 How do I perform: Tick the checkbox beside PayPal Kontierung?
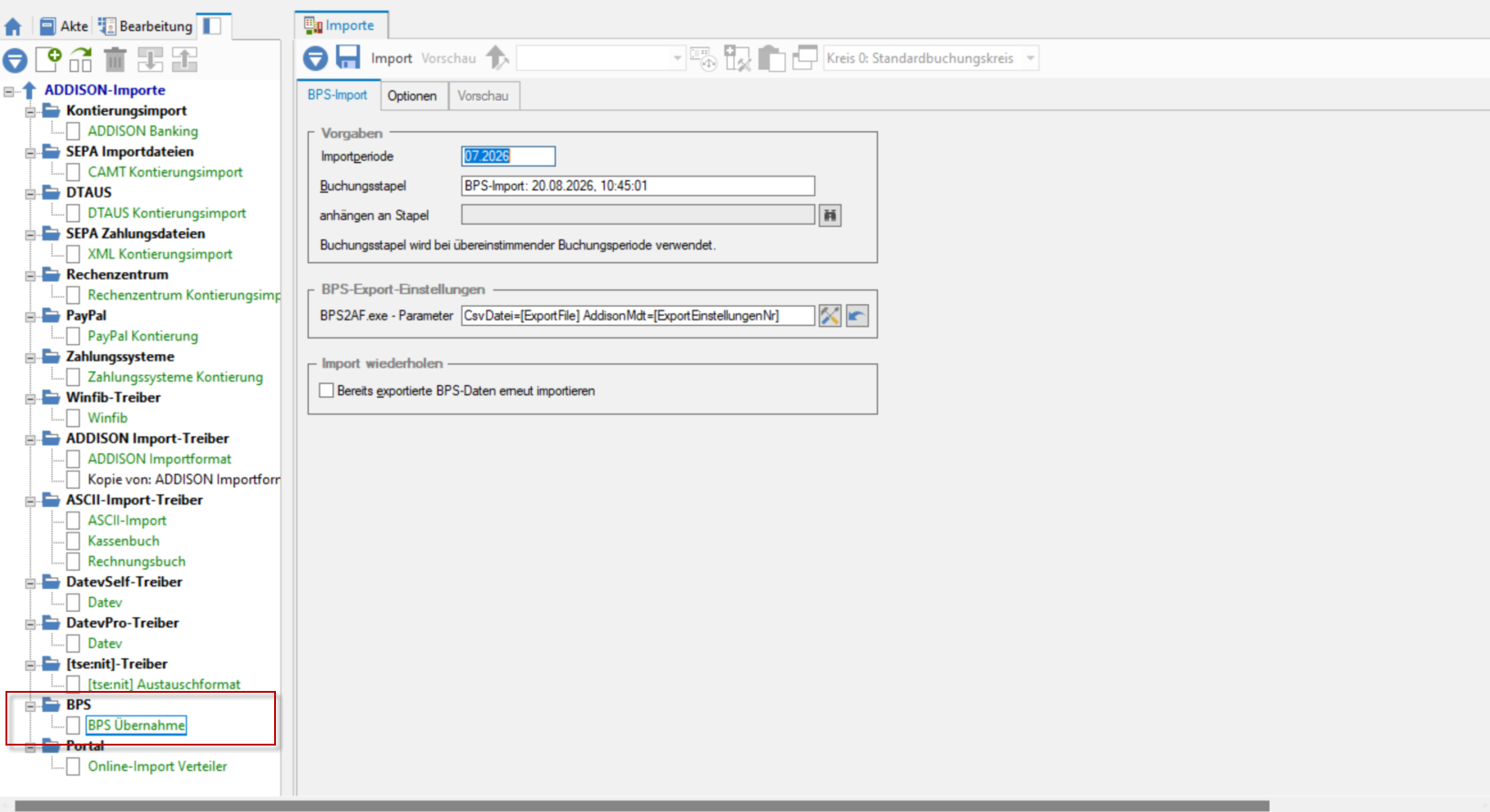[x=74, y=336]
